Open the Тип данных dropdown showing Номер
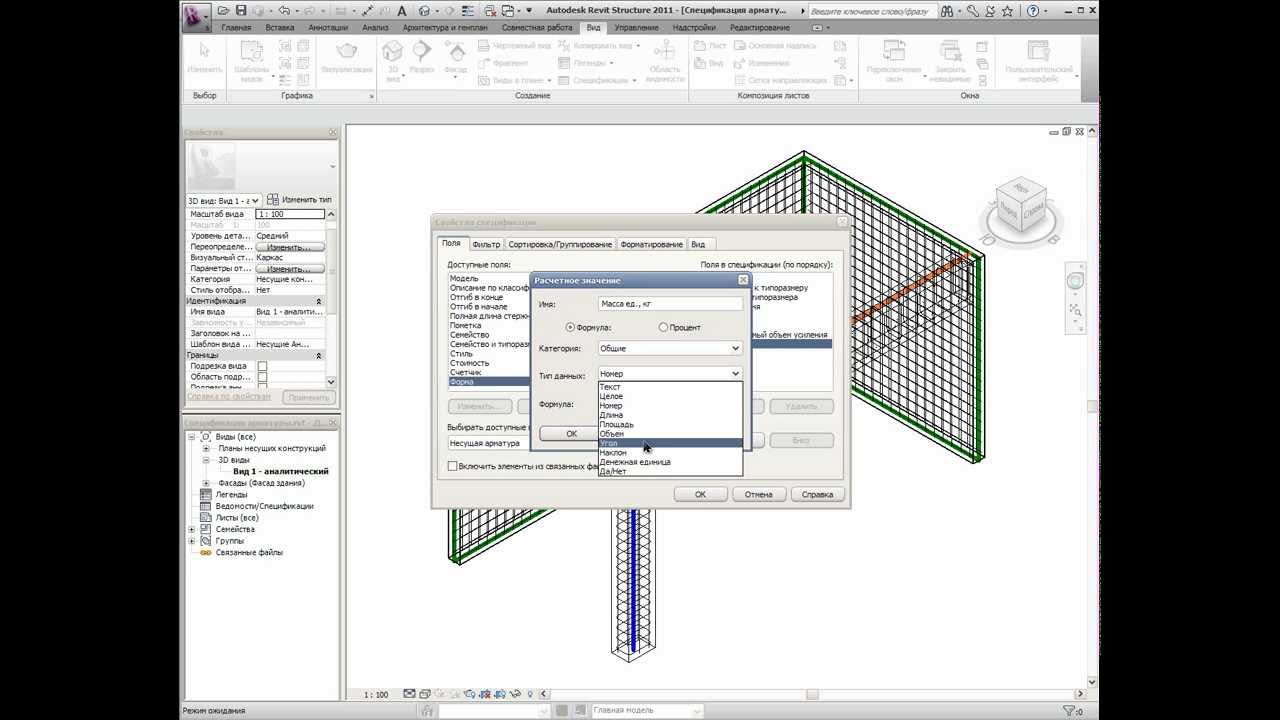1280x720 pixels. 670,373
